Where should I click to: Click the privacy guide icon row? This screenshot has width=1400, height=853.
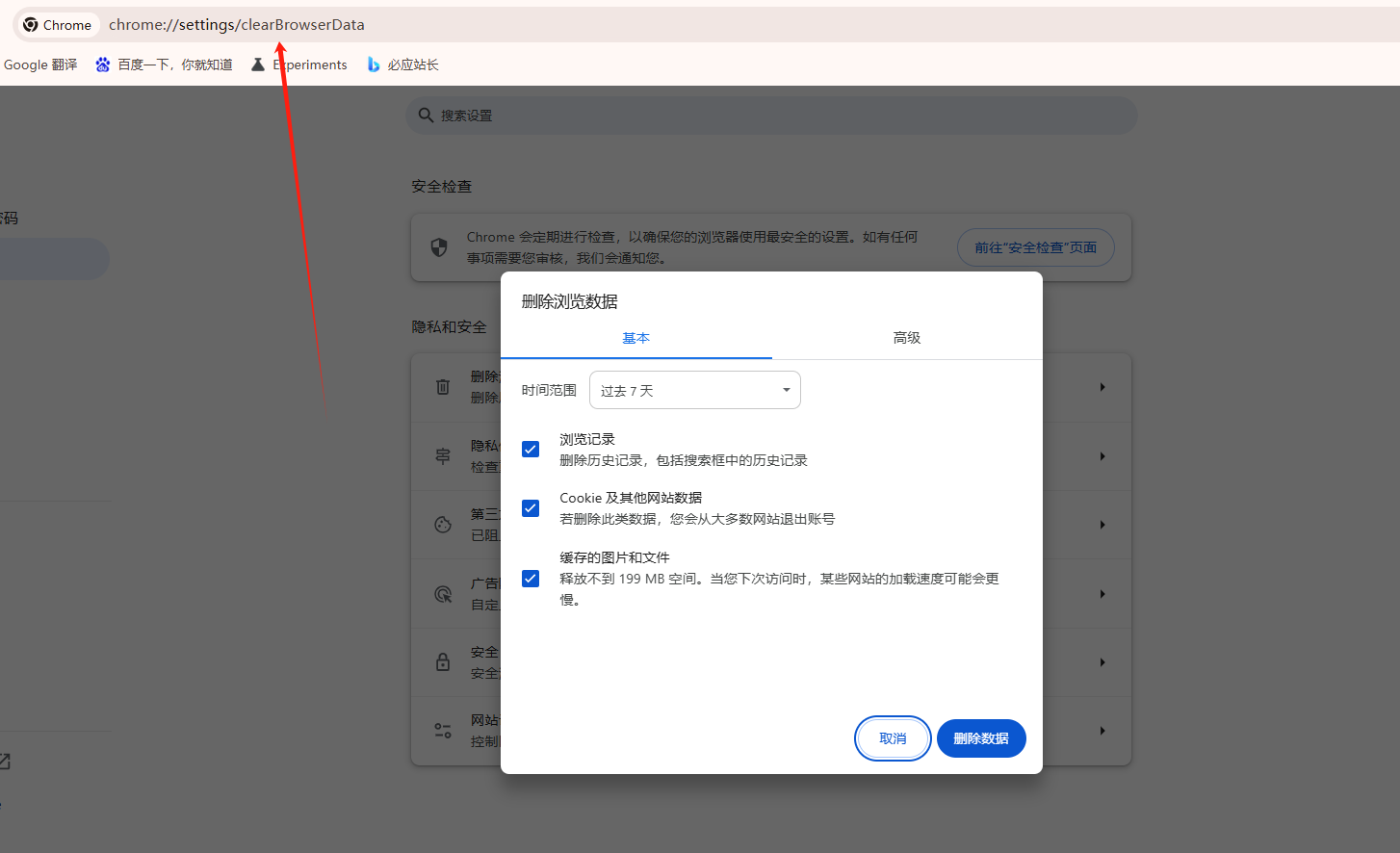[443, 456]
